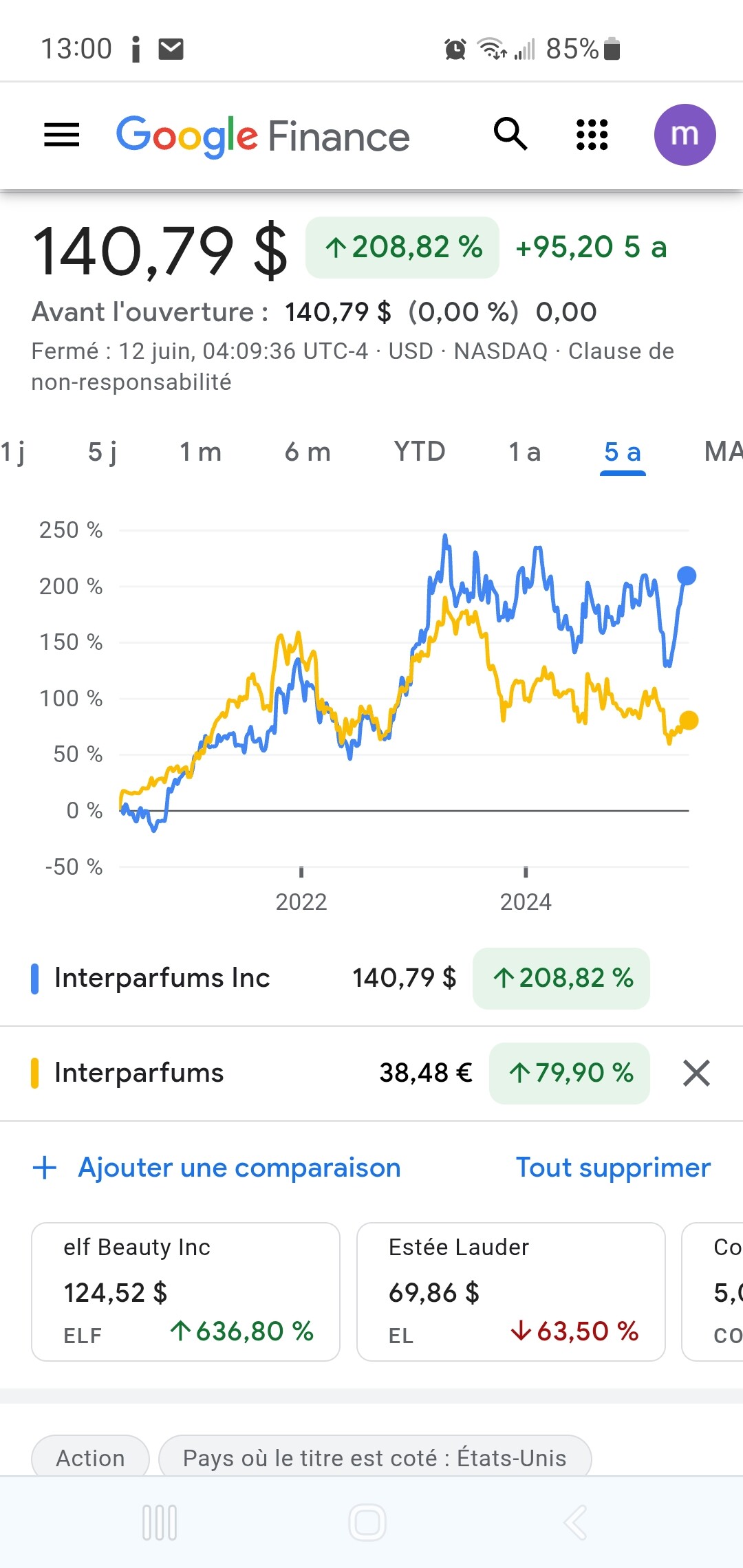Click the blue Interparfums Inc legend swatch

click(x=35, y=979)
